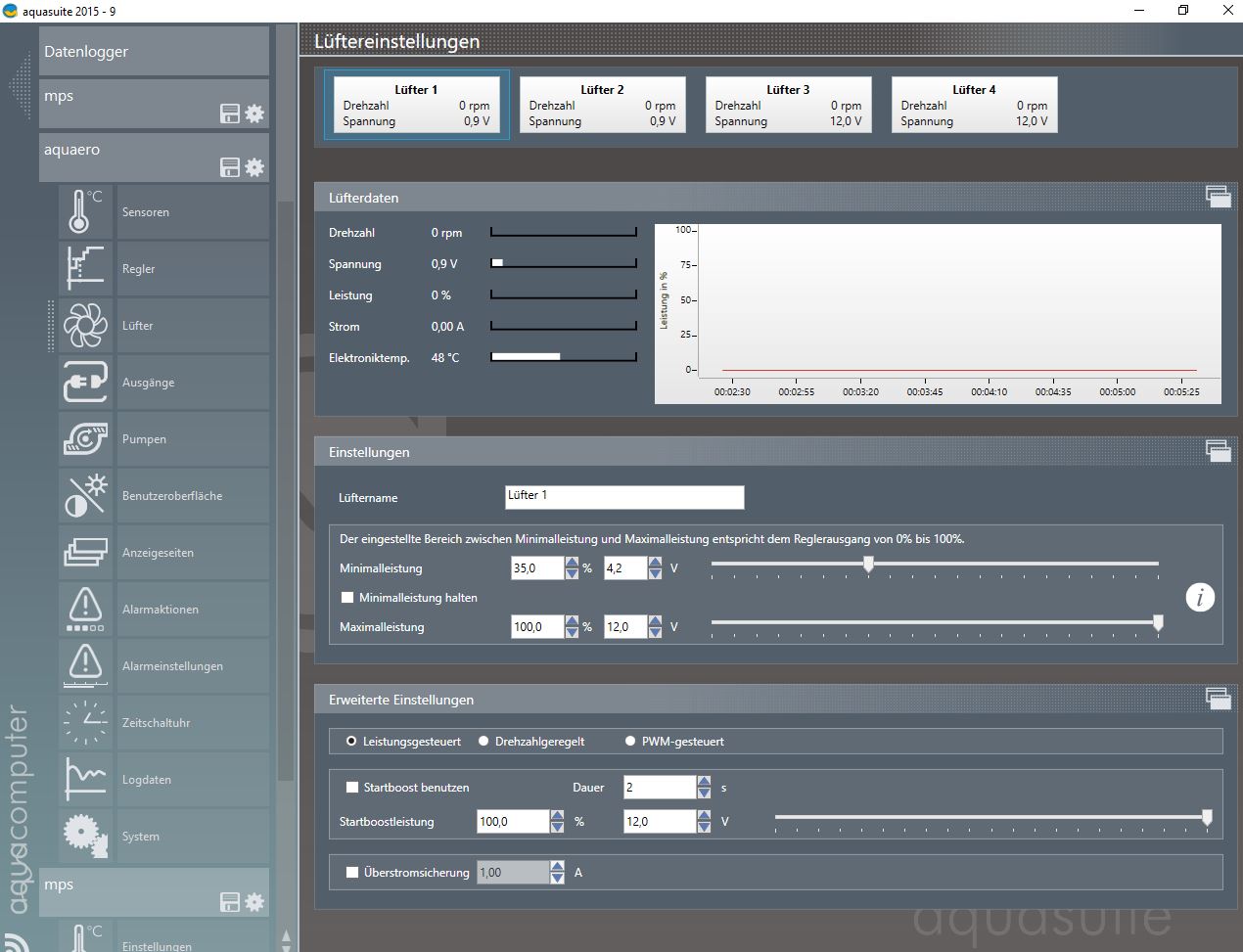Switch to the Lüfter 3 tab
This screenshot has width=1243, height=952.
[x=788, y=105]
